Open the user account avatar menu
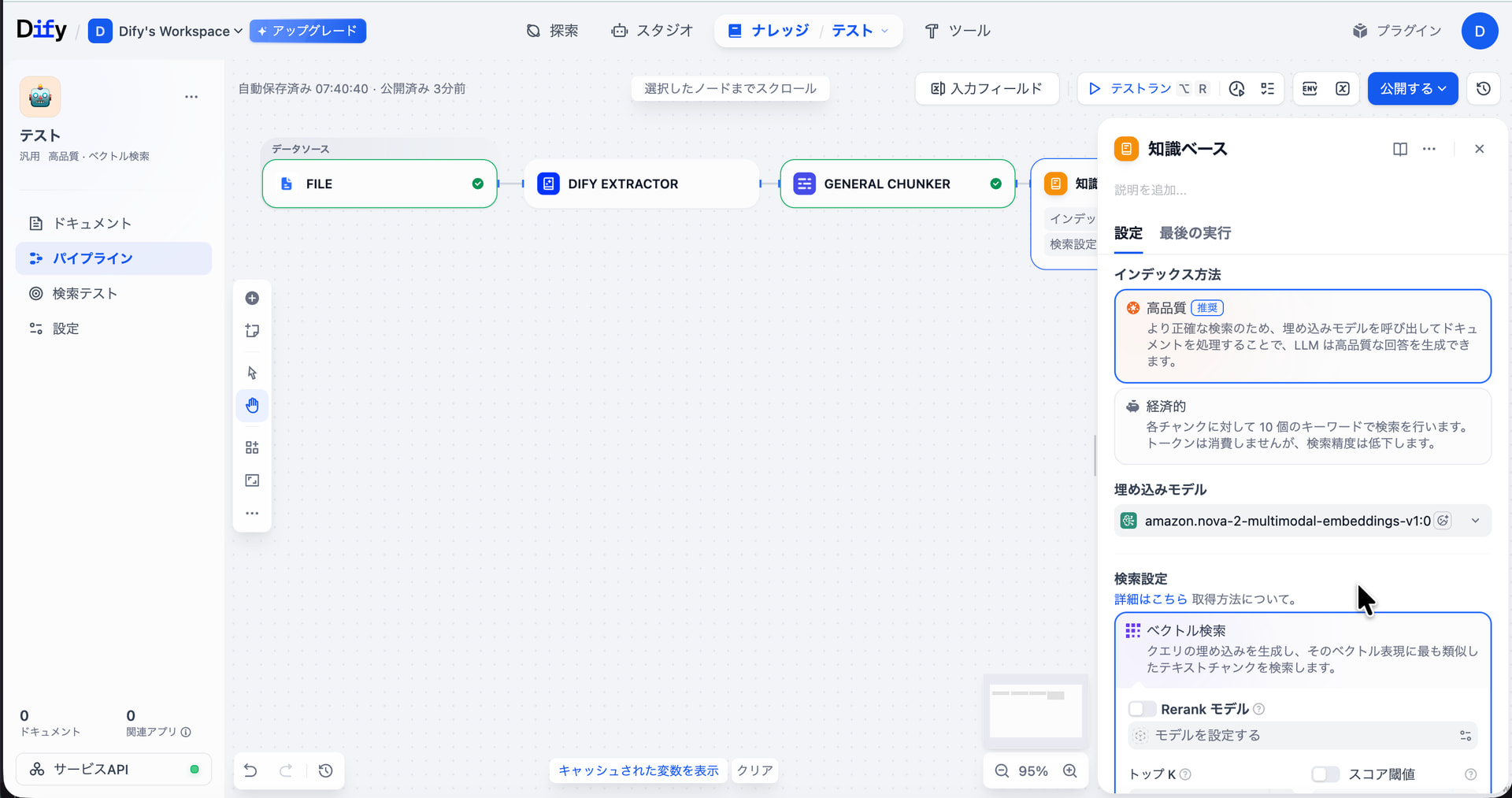The width and height of the screenshot is (1512, 798). click(x=1480, y=31)
